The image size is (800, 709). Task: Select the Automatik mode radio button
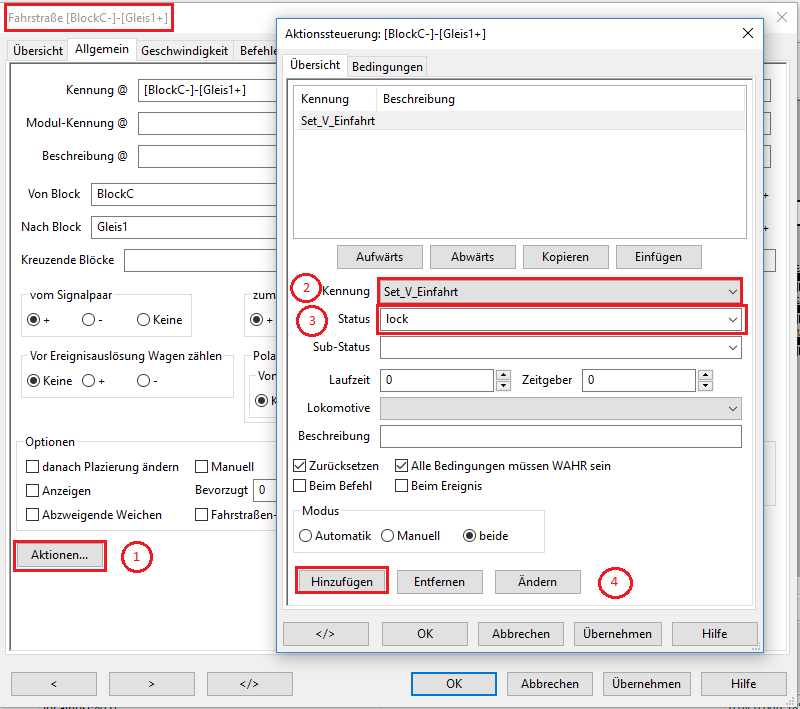point(306,536)
